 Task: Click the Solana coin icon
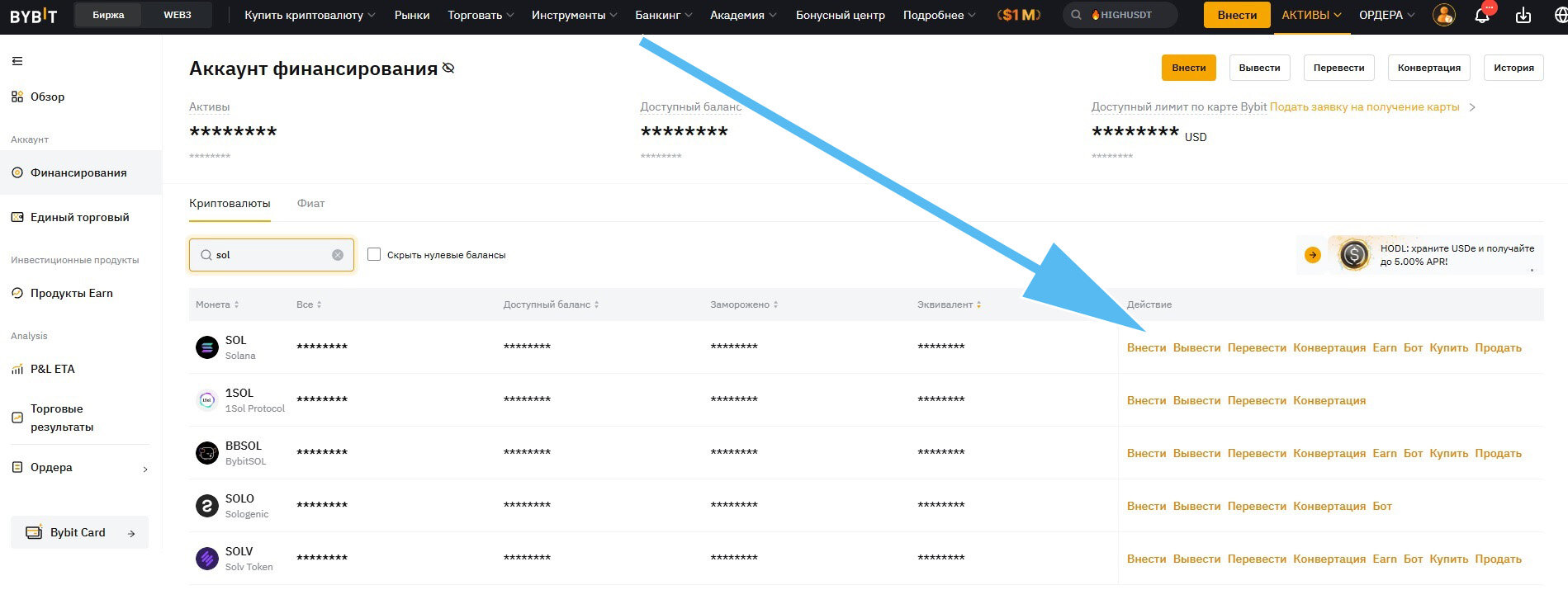206,347
